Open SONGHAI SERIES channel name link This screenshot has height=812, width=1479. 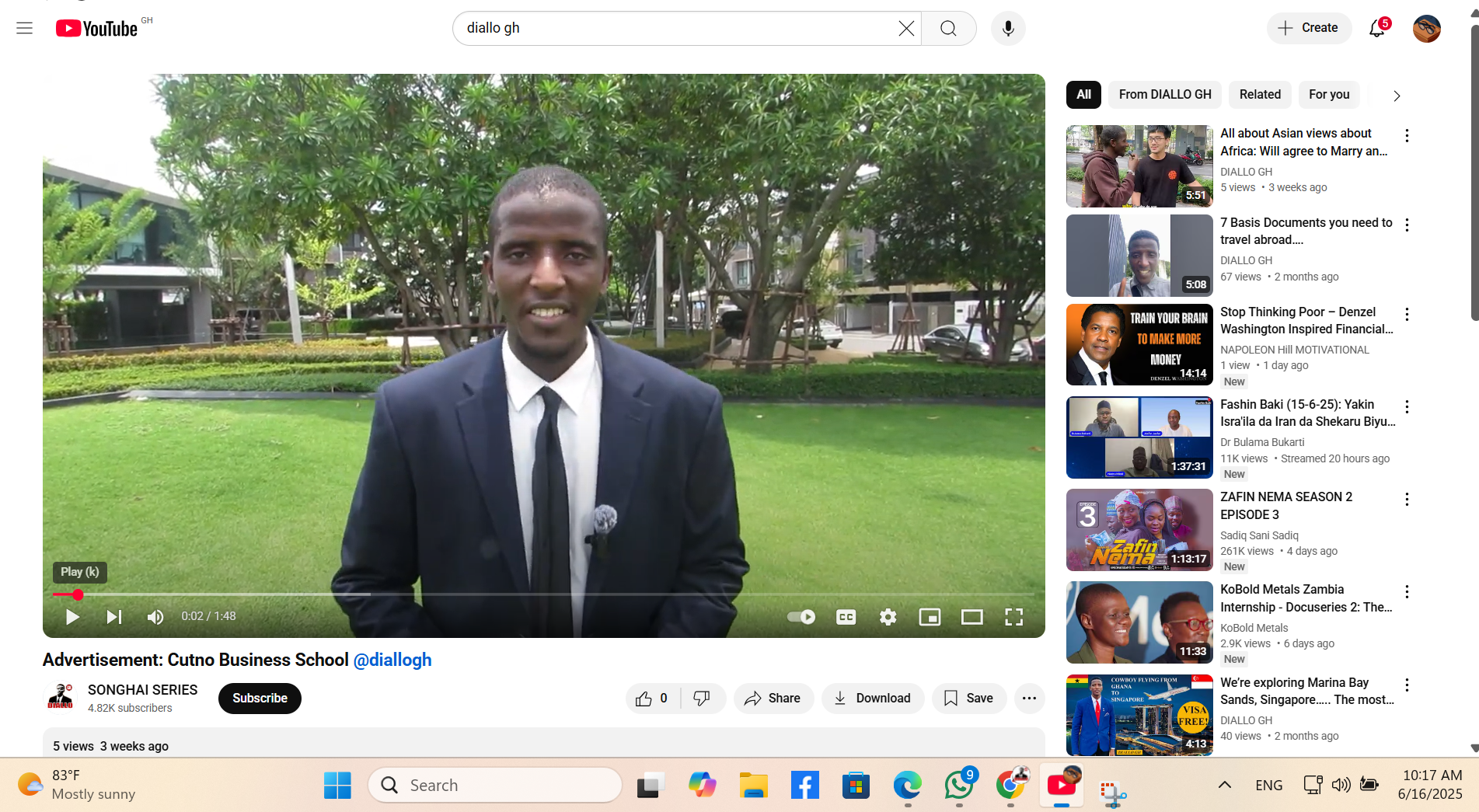[x=143, y=690]
